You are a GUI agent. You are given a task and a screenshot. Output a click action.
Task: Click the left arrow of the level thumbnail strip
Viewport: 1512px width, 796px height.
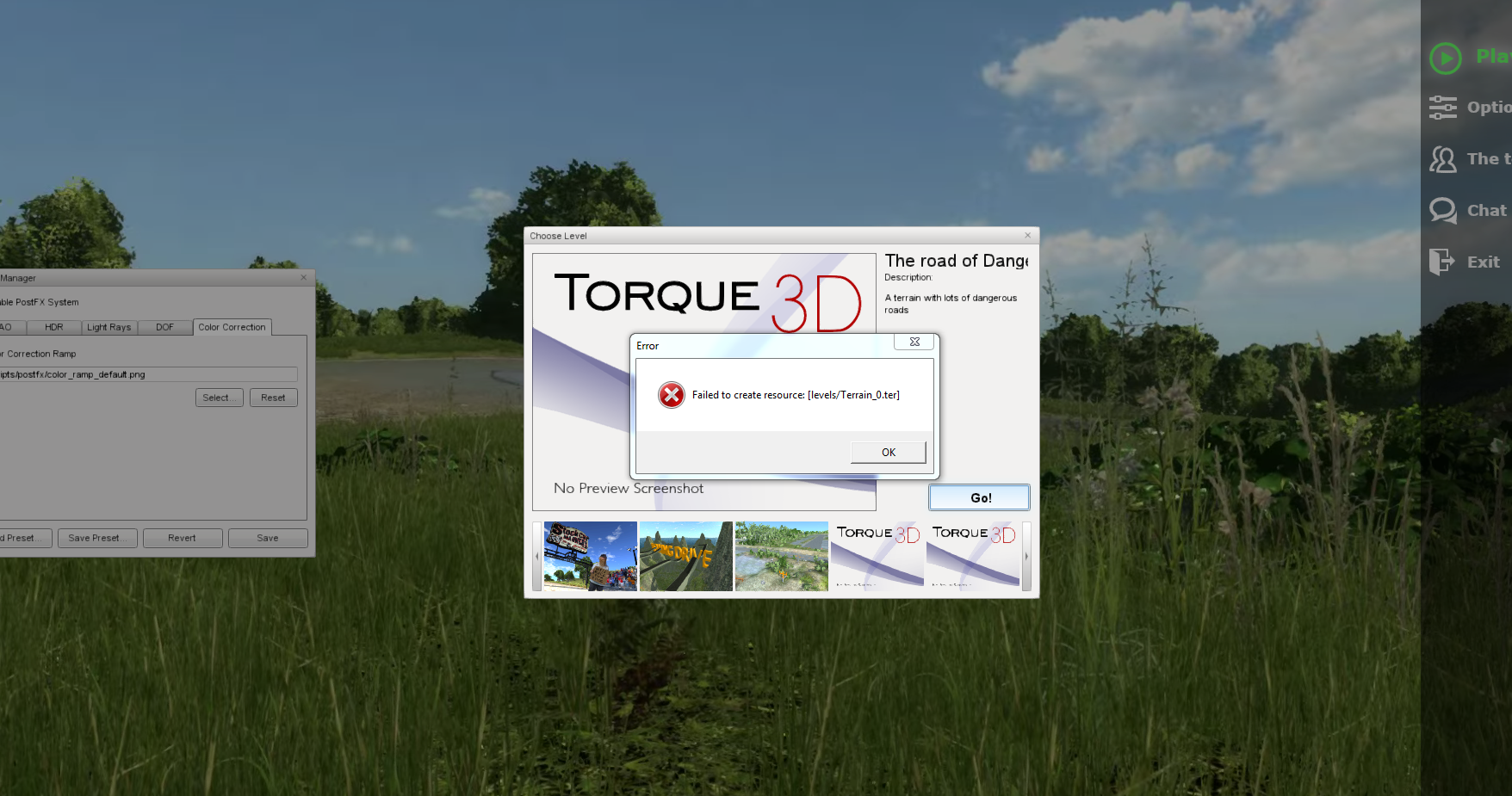coord(537,556)
